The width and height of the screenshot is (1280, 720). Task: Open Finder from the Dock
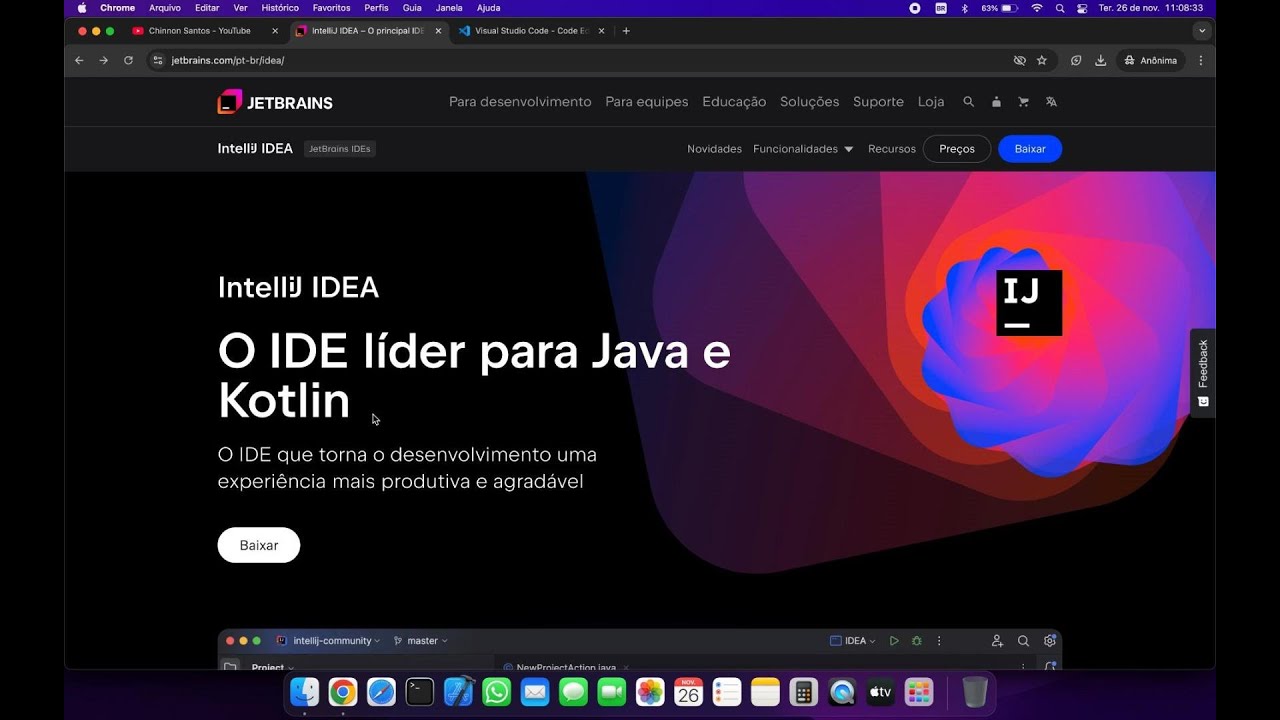click(304, 691)
